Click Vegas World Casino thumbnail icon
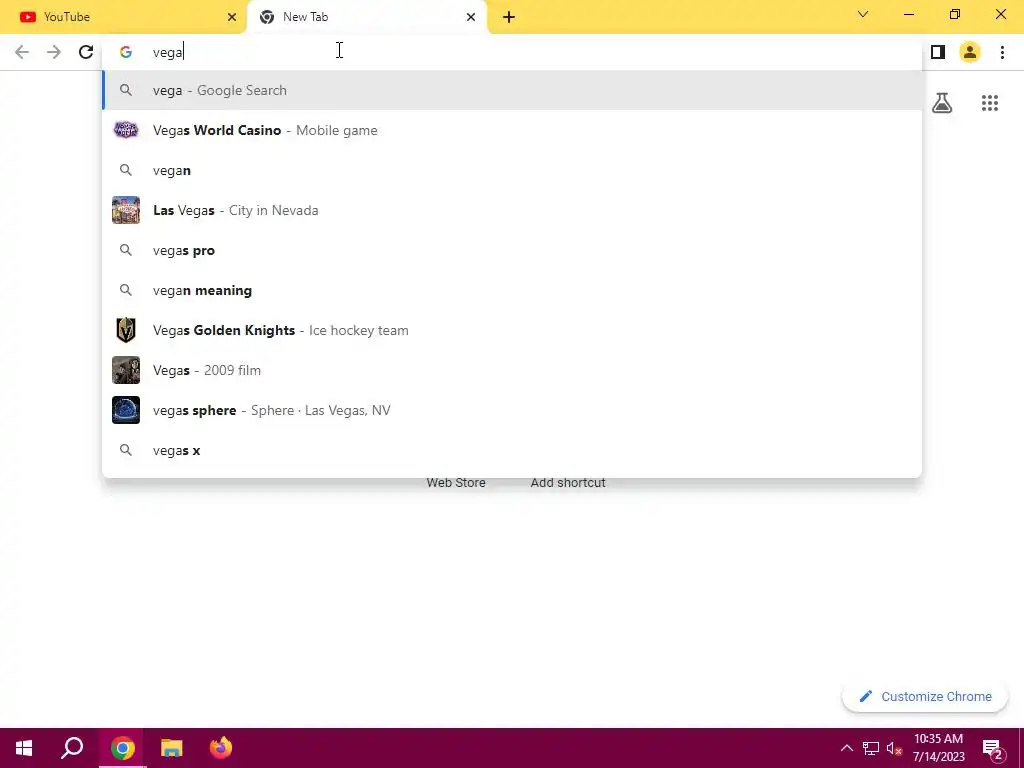 (x=126, y=130)
